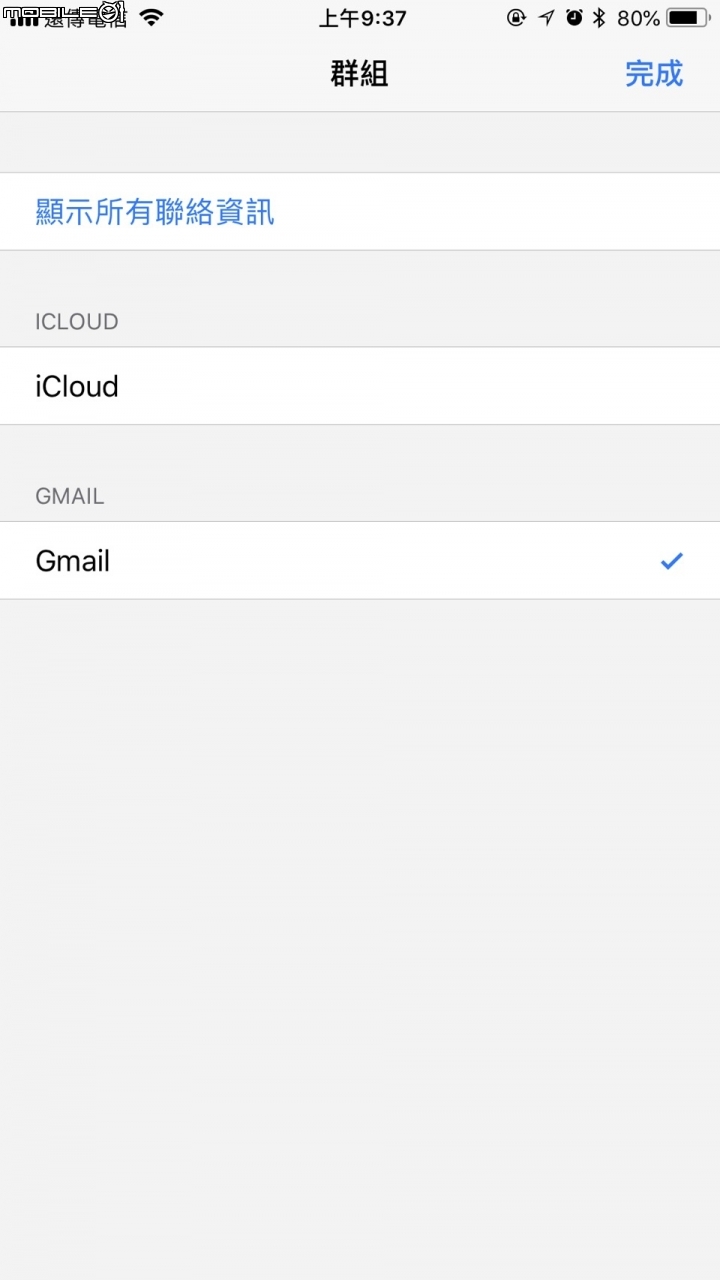The width and height of the screenshot is (720, 1280).
Task: Tap the iCloud label text
Action: click(x=77, y=386)
